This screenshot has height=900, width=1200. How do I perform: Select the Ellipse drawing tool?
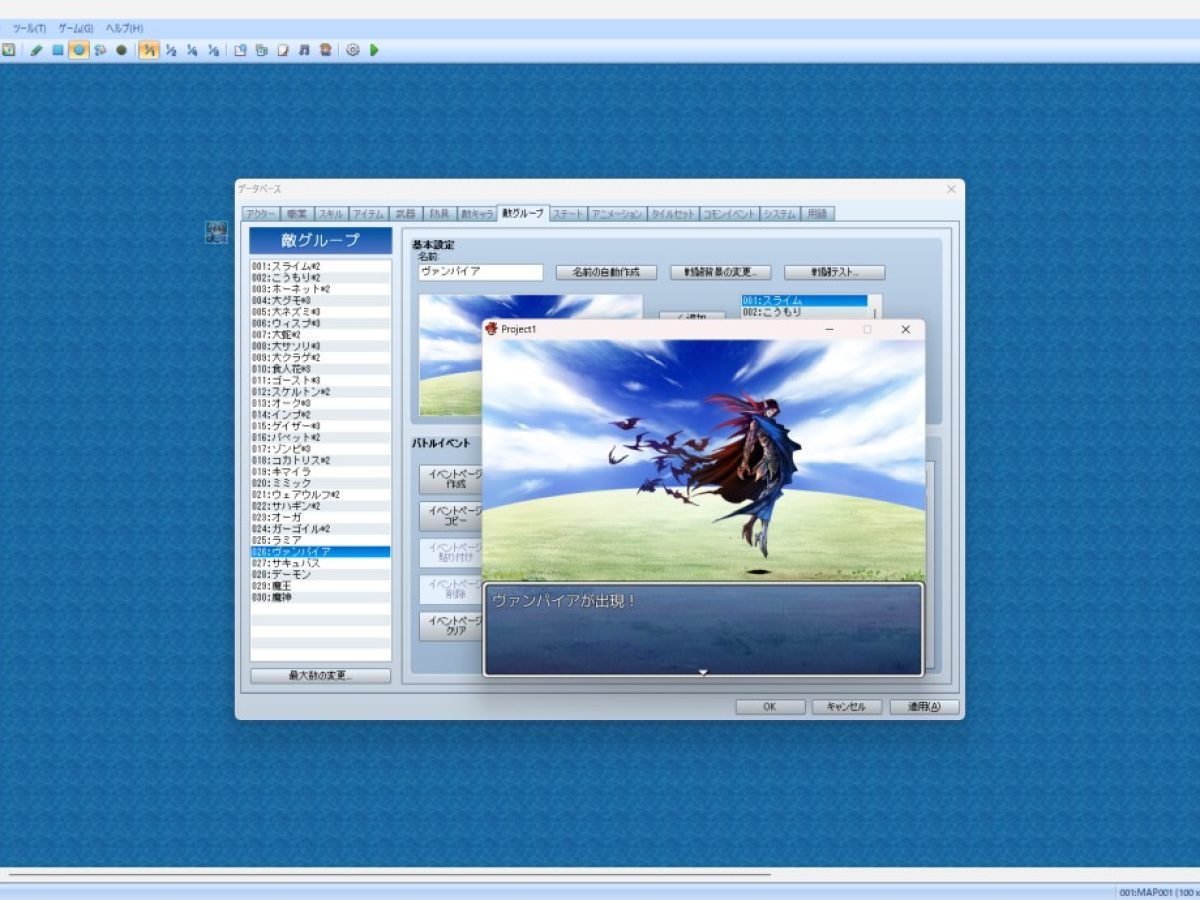[x=77, y=49]
